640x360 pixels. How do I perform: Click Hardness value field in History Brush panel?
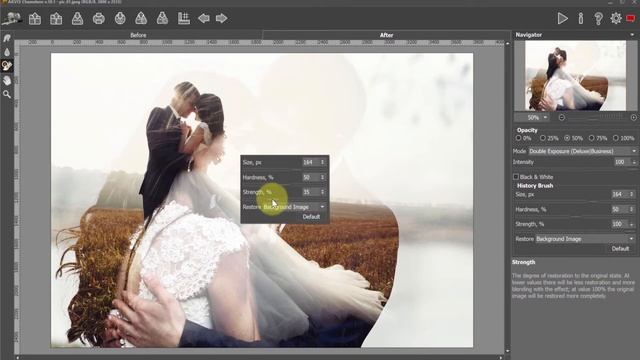click(620, 209)
